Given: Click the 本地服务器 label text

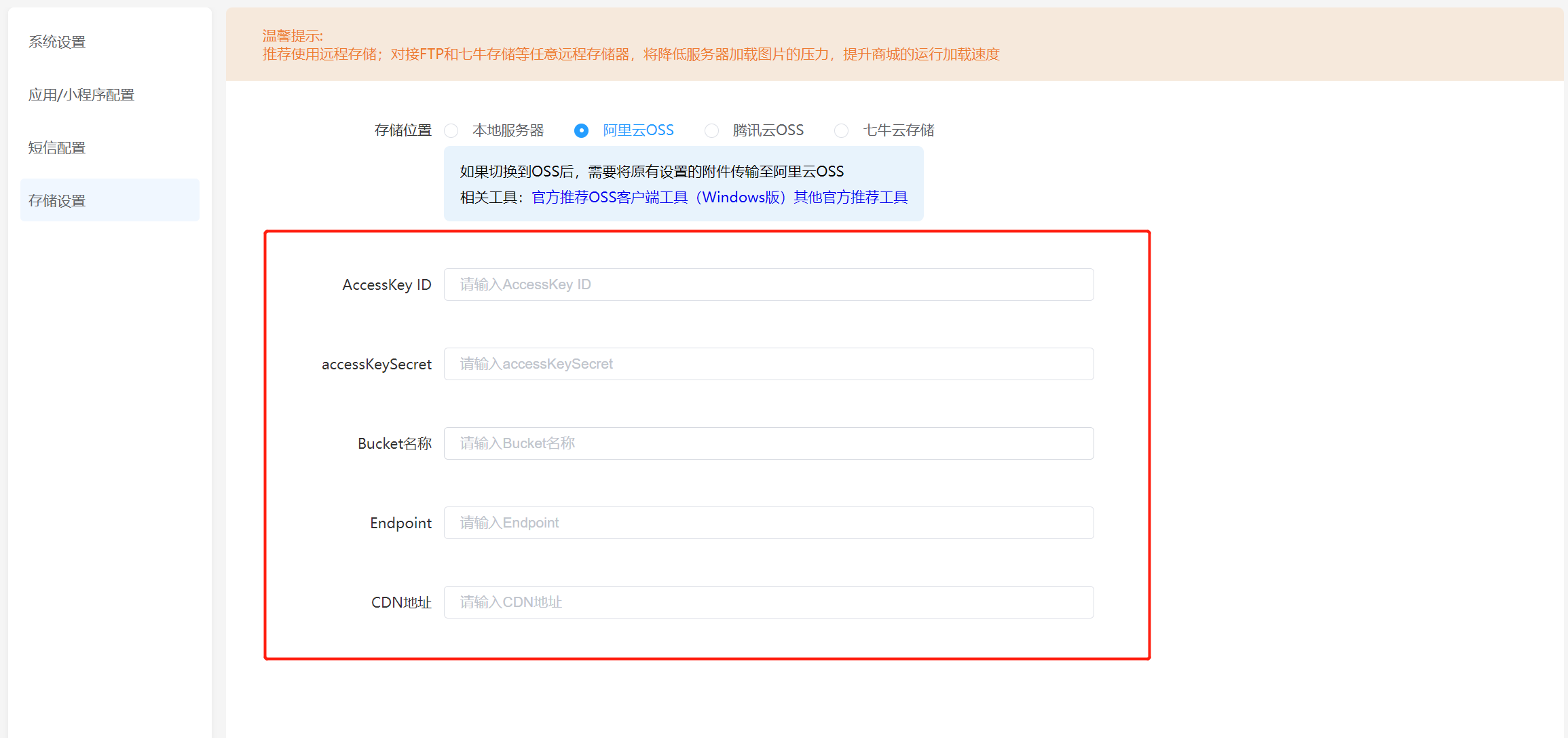Looking at the screenshot, I should point(508,130).
